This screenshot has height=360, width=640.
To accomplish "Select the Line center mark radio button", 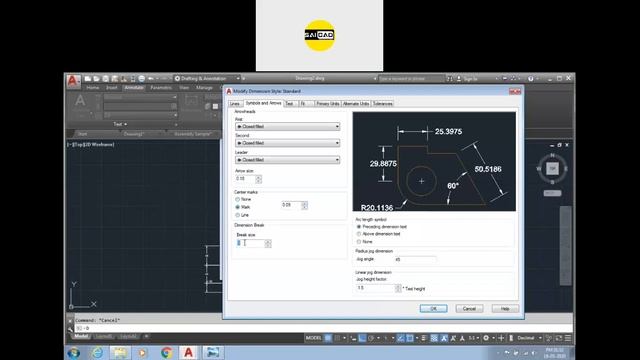I will point(238,215).
